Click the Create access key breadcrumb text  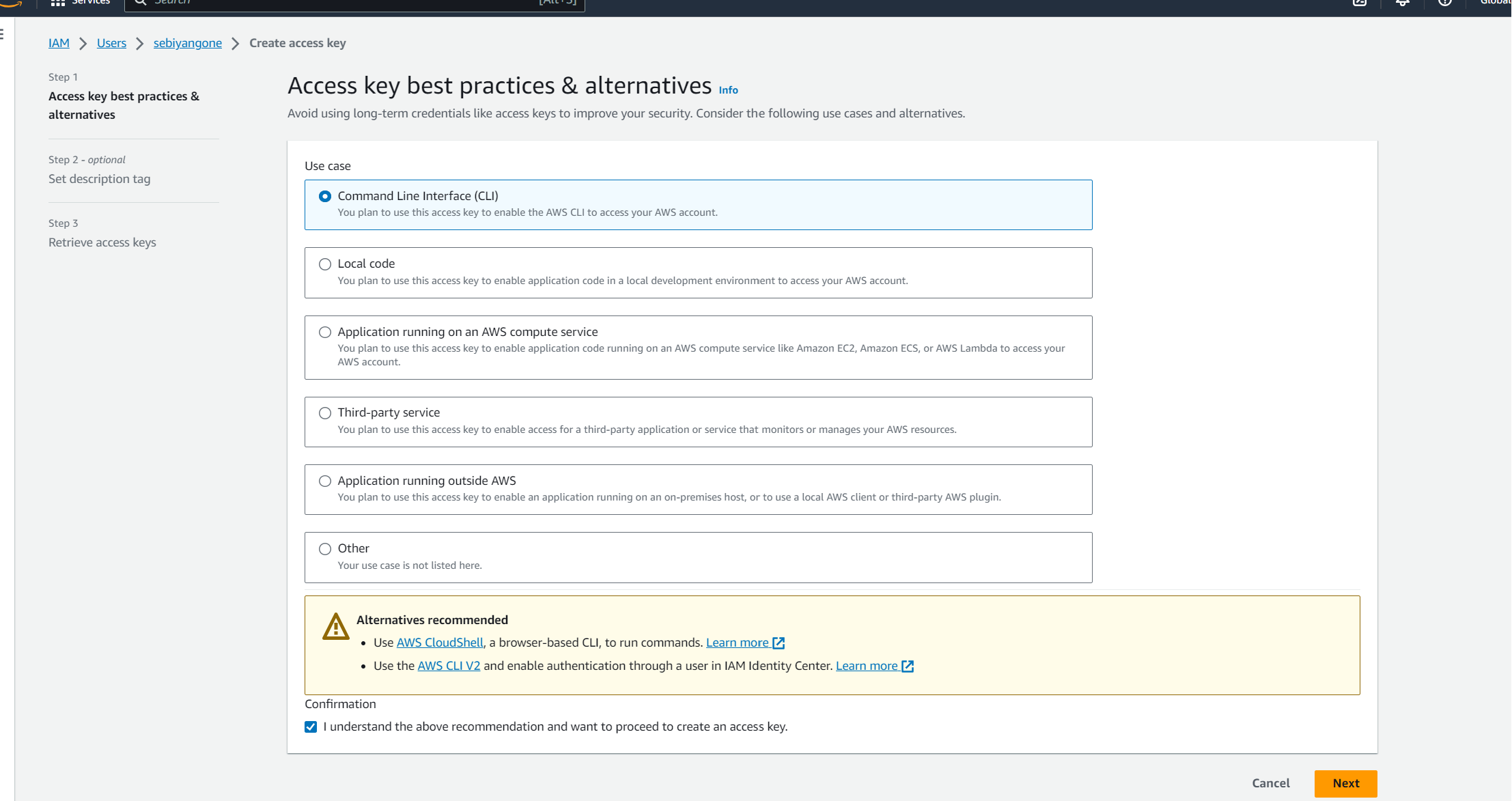tap(297, 43)
